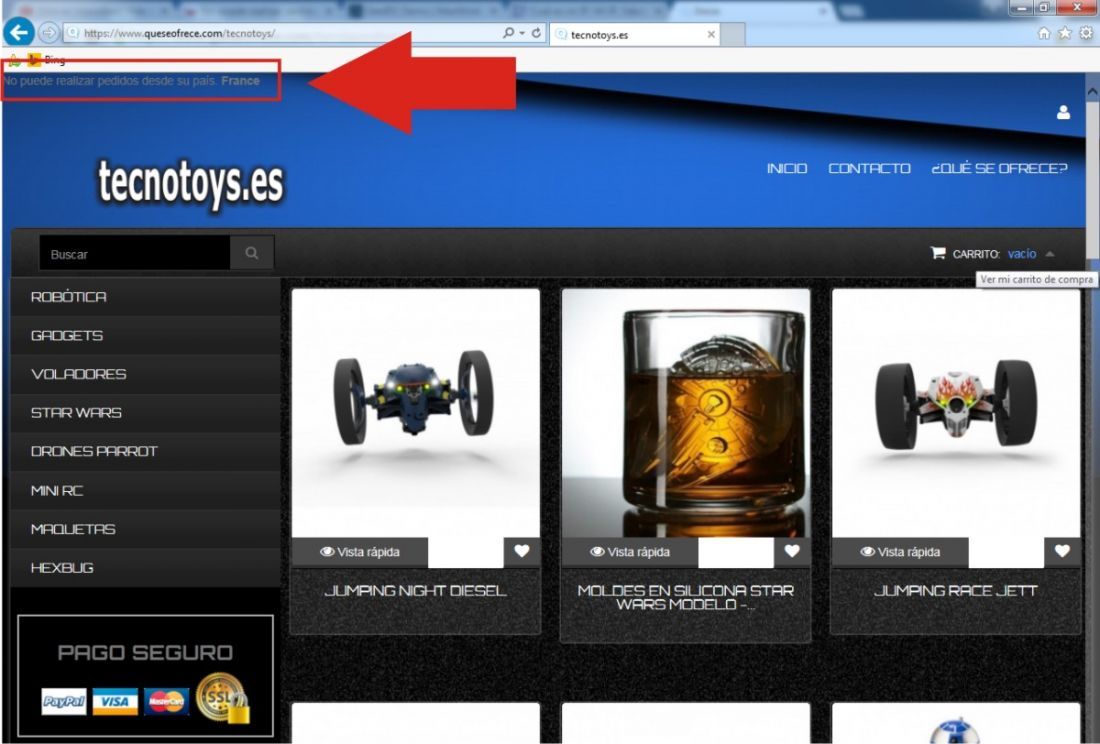Open Jumping Race Jett product image
Screen dimensions: 1100x744
click(955, 413)
